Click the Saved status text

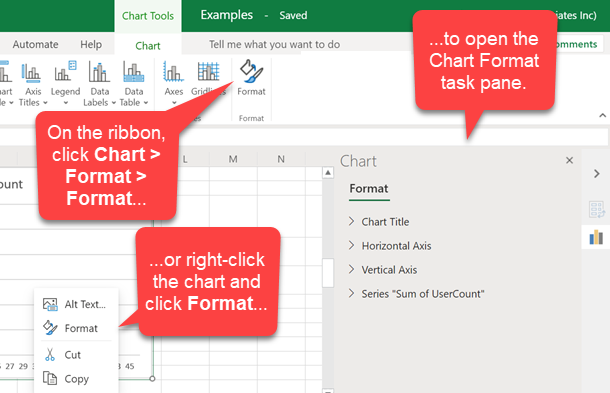[x=293, y=16]
